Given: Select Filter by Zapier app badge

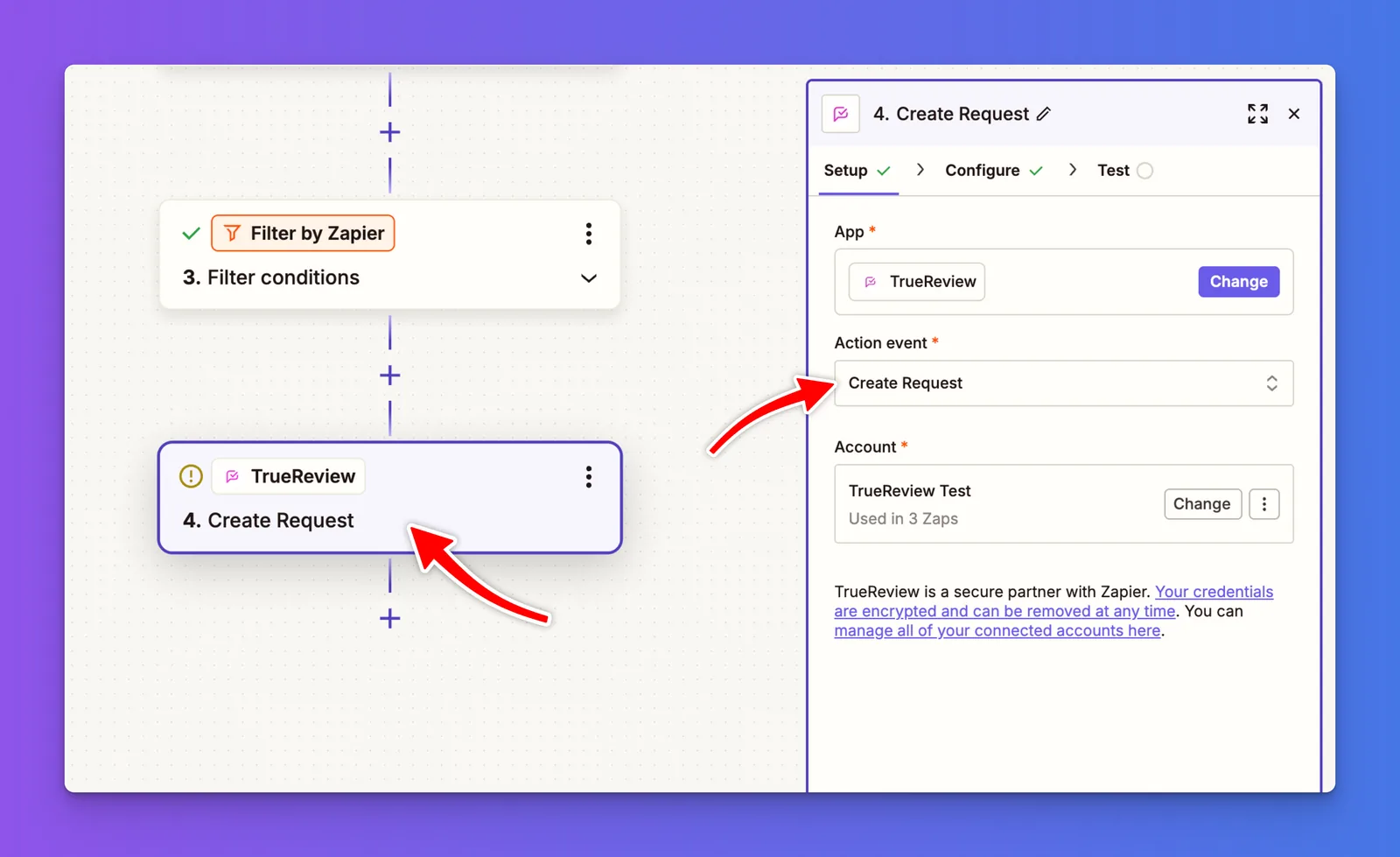Looking at the screenshot, I should coord(303,234).
